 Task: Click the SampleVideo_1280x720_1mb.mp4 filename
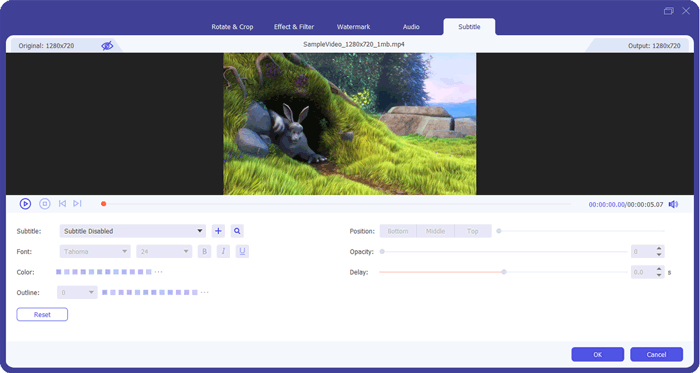coord(354,44)
